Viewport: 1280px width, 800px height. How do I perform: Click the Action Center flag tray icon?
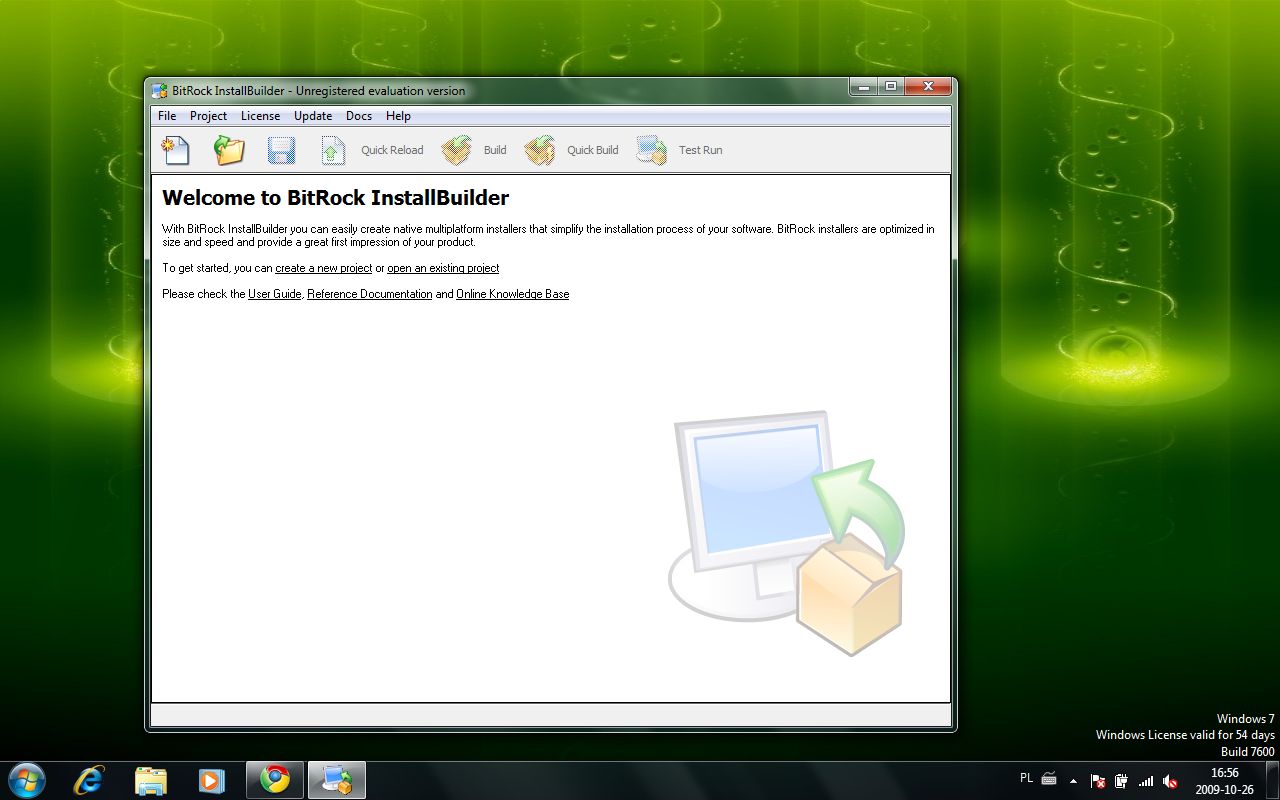point(1098,781)
